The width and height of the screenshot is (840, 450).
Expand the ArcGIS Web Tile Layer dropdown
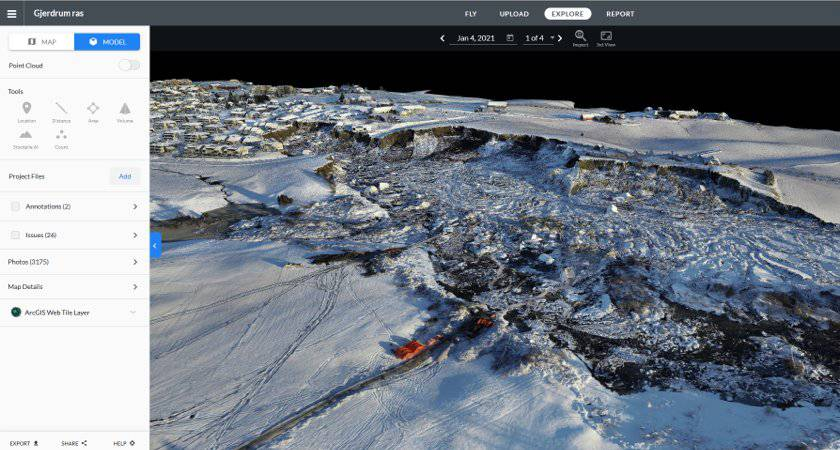[133, 312]
